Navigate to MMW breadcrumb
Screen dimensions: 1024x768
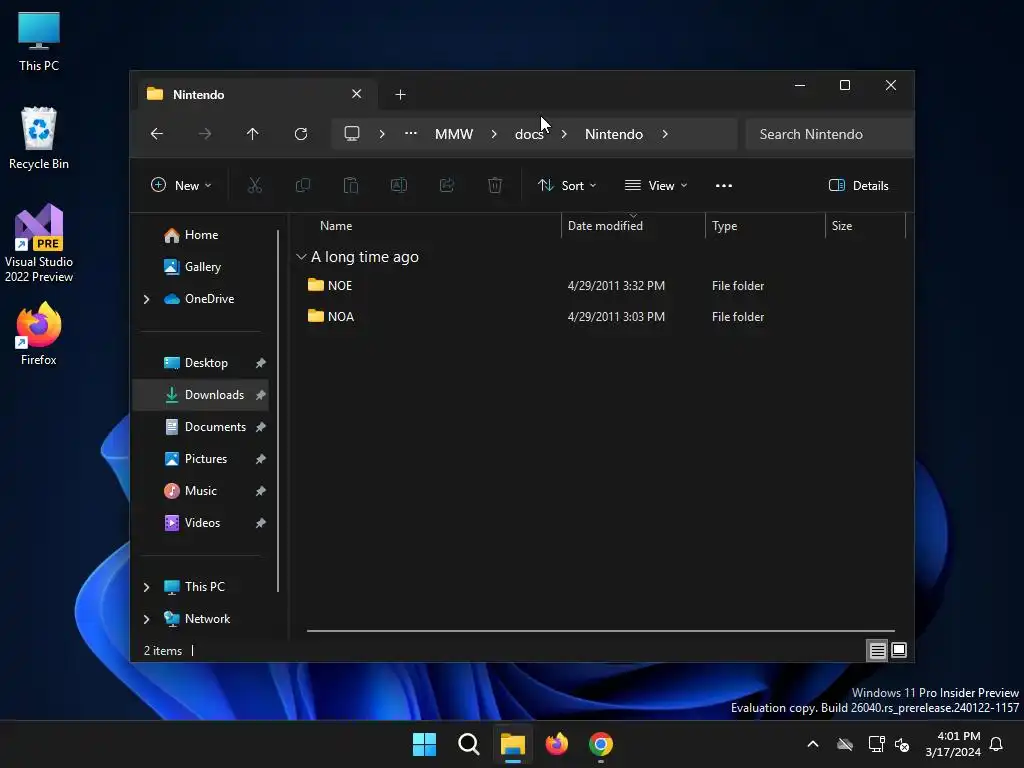(x=454, y=134)
